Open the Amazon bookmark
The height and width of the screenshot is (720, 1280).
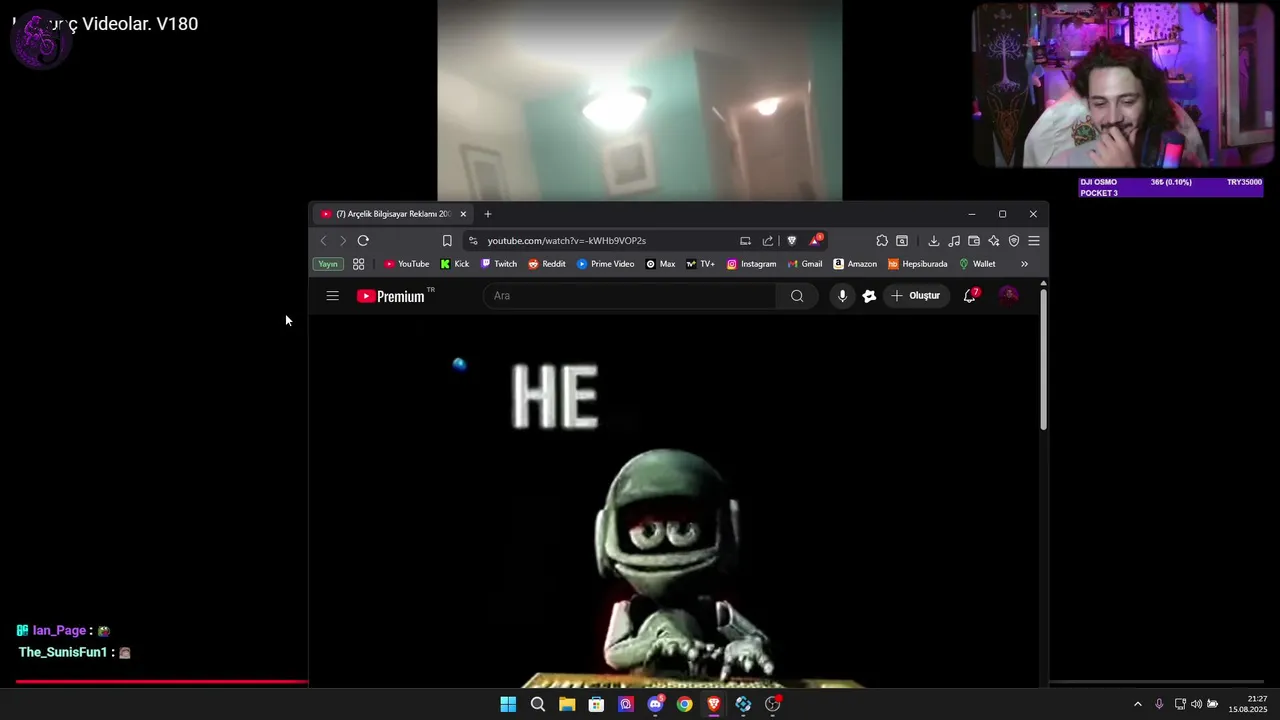(855, 264)
